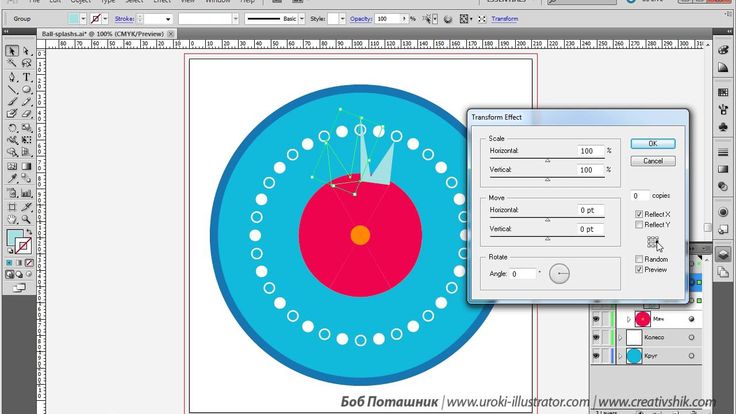Viewport: 736px width, 414px height.
Task: Toggle the Preview checkbox
Action: (639, 269)
